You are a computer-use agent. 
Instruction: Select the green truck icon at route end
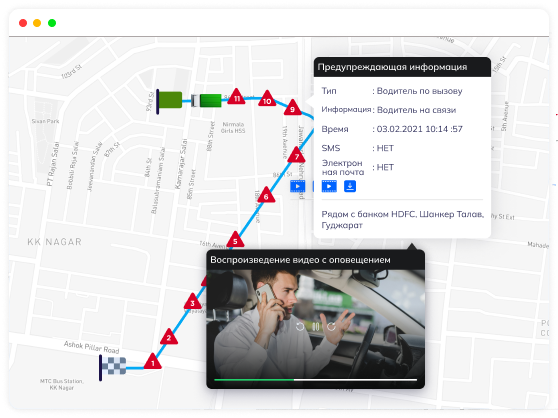(x=206, y=101)
